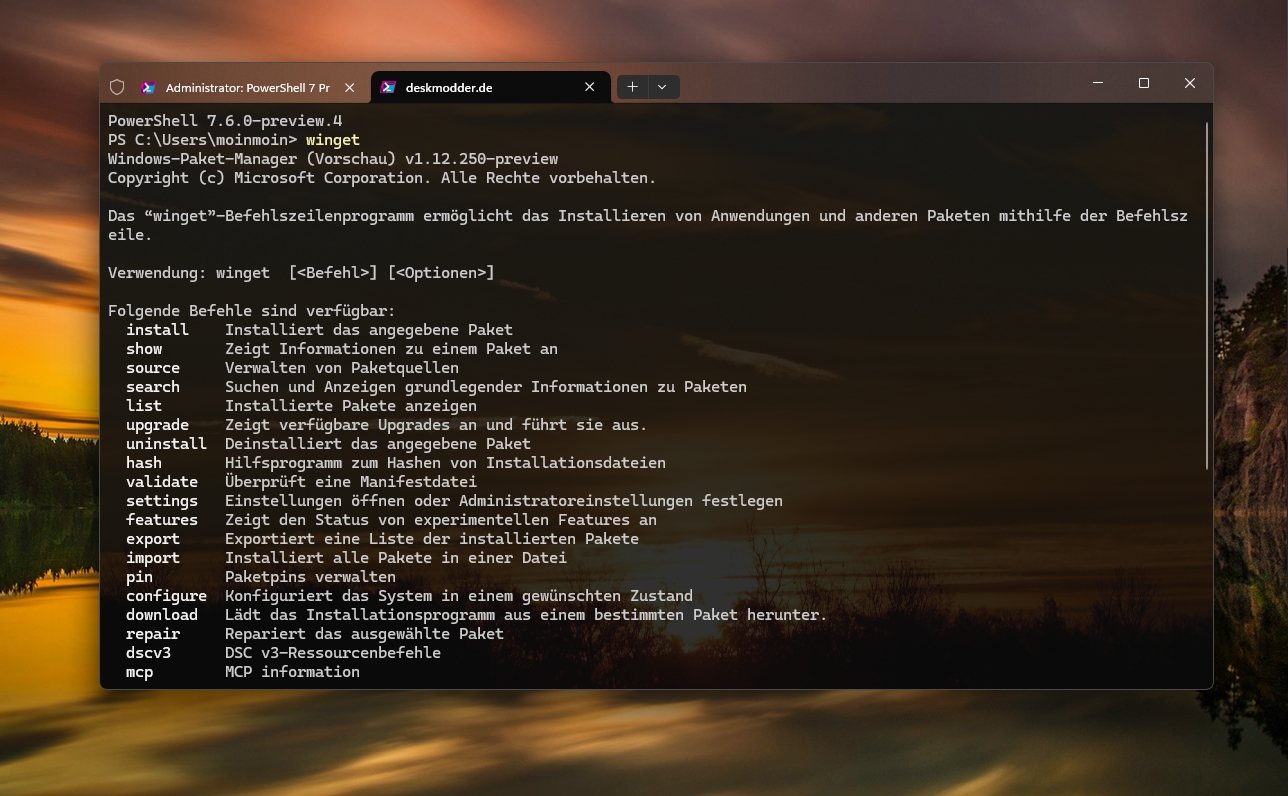Click the 'configure' command entry
The image size is (1288, 796).
pyautogui.click(x=166, y=596)
